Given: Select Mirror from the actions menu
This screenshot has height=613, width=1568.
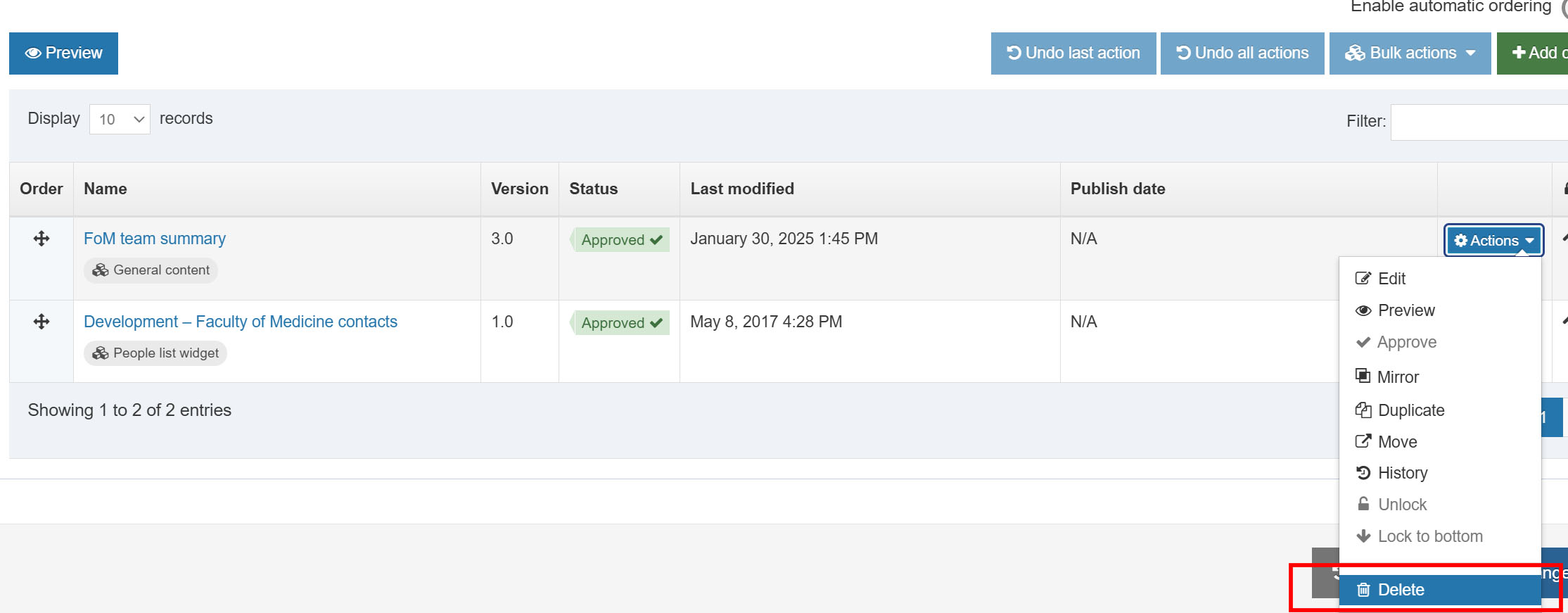Looking at the screenshot, I should click(1397, 377).
